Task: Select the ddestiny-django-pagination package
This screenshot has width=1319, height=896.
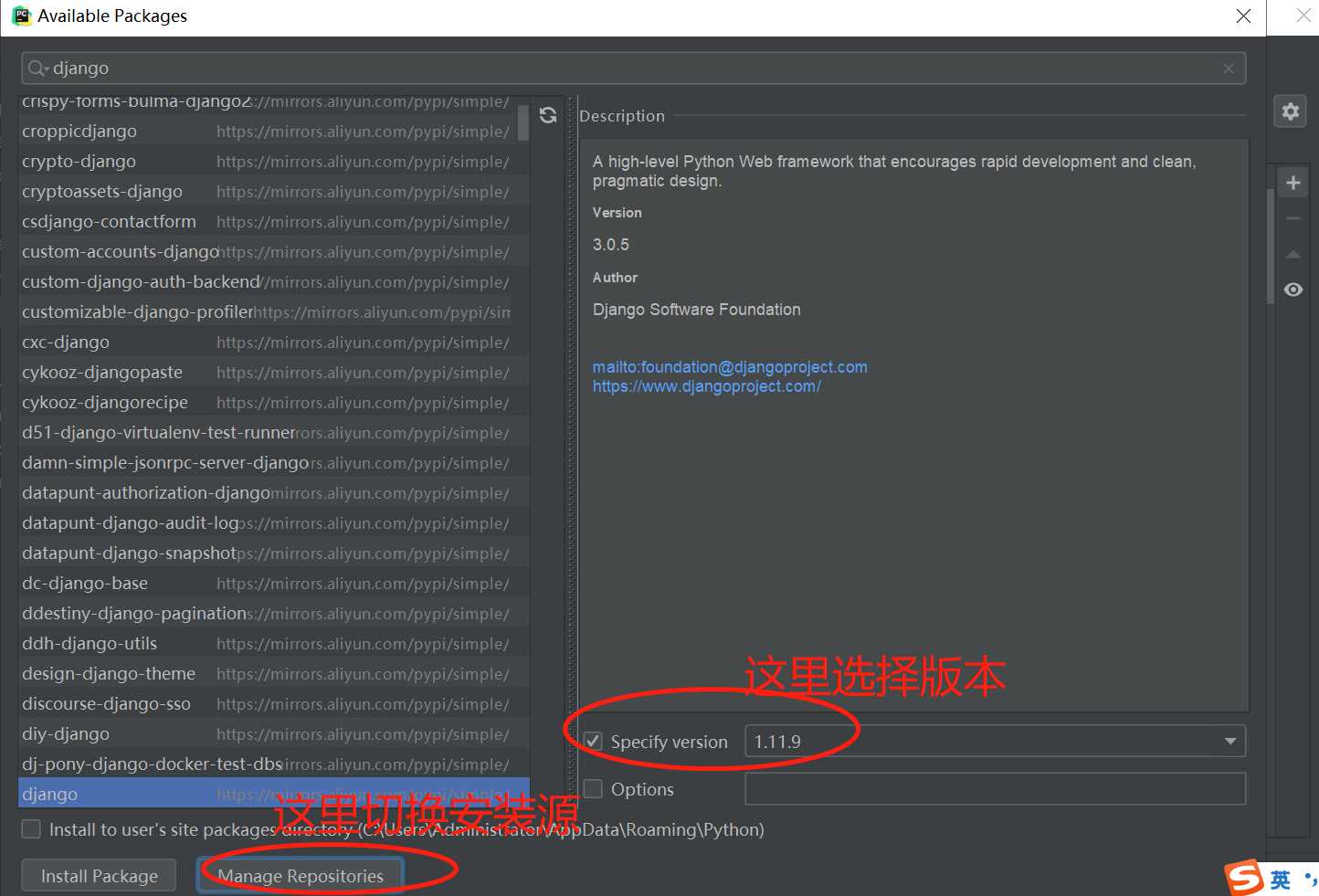Action: [274, 613]
